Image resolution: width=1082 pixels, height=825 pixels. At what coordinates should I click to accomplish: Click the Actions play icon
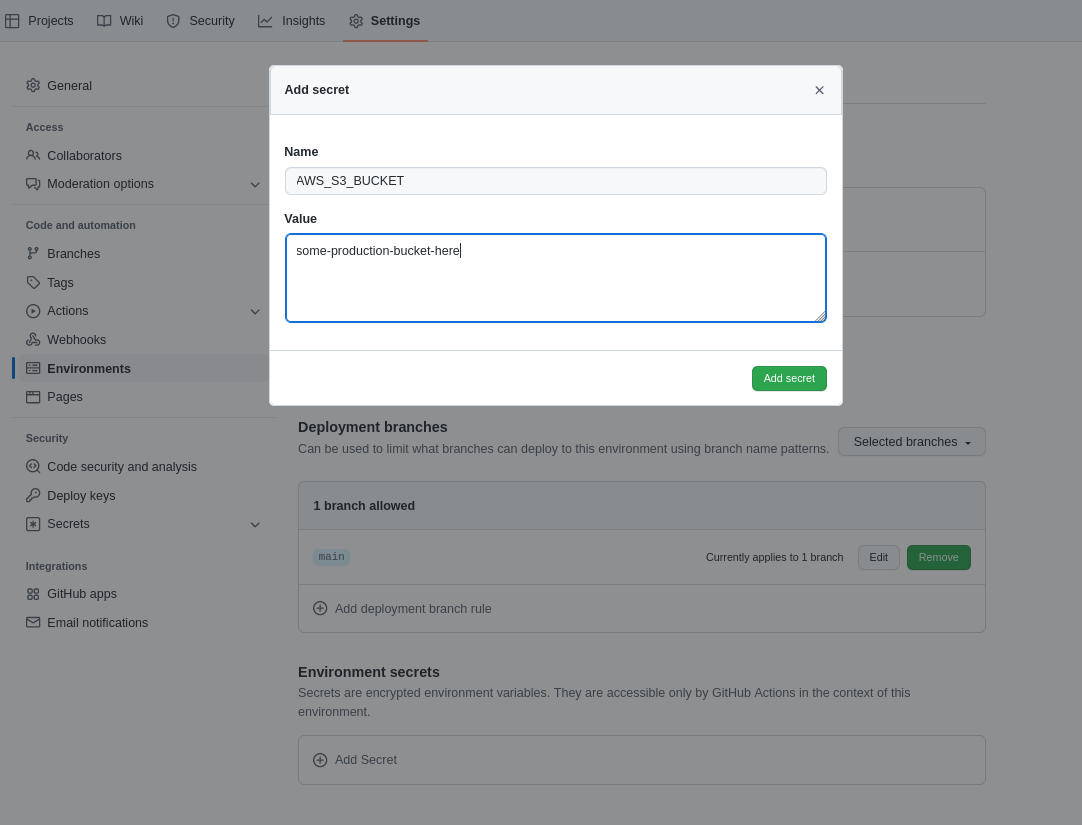pyautogui.click(x=33, y=311)
